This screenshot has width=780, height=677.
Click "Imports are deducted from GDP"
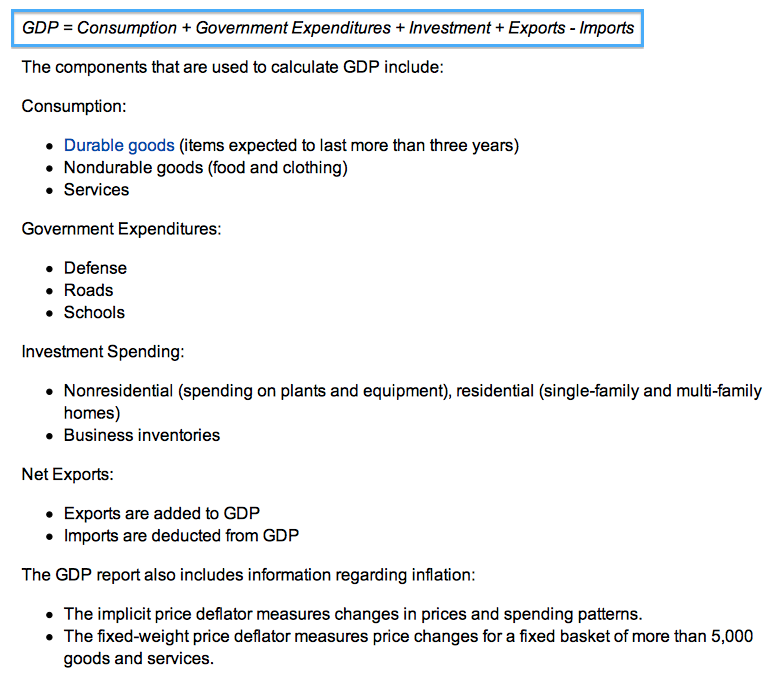(x=181, y=536)
